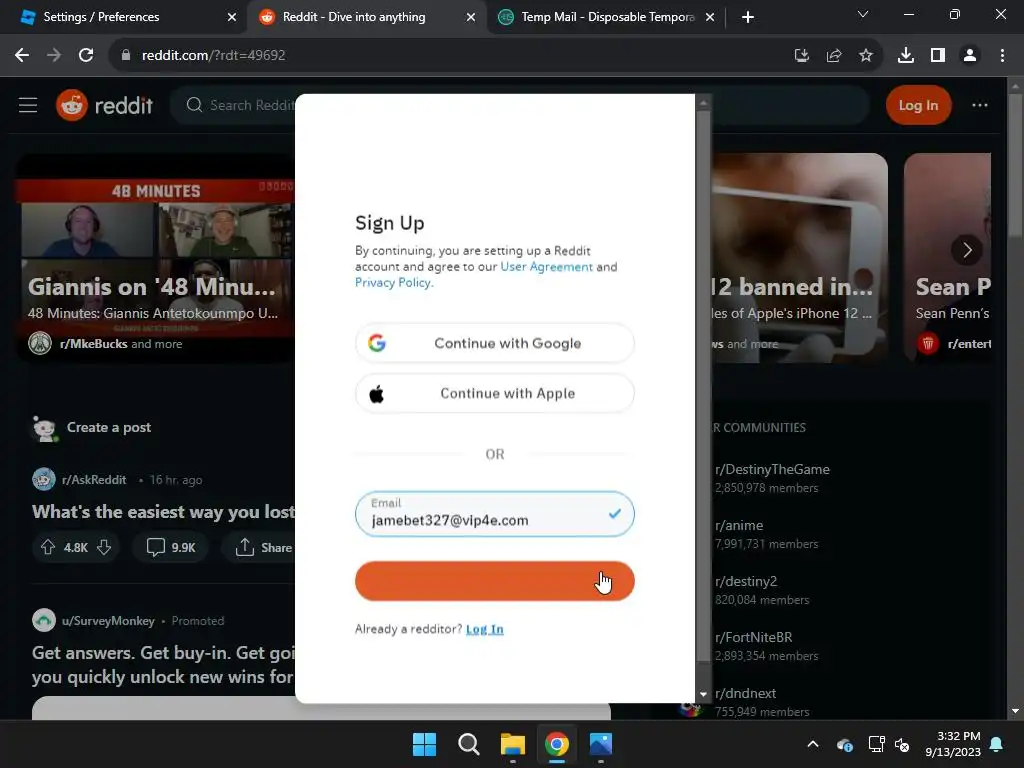Open the r/AskReddit community link
The height and width of the screenshot is (768, 1024).
coord(94,479)
